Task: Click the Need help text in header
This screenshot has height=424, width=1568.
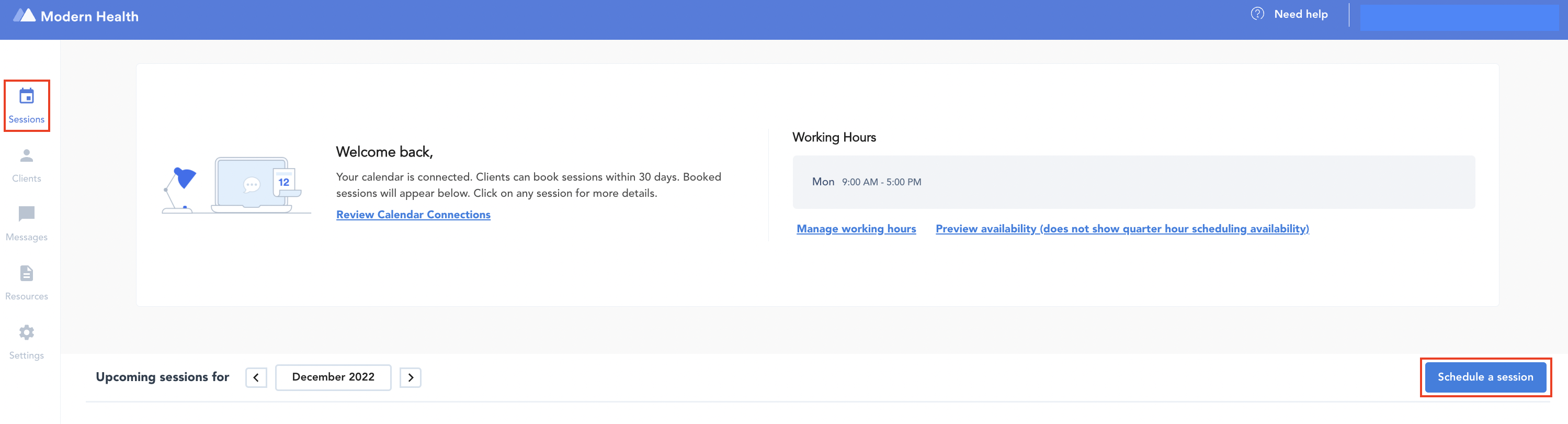Action: tap(1301, 14)
